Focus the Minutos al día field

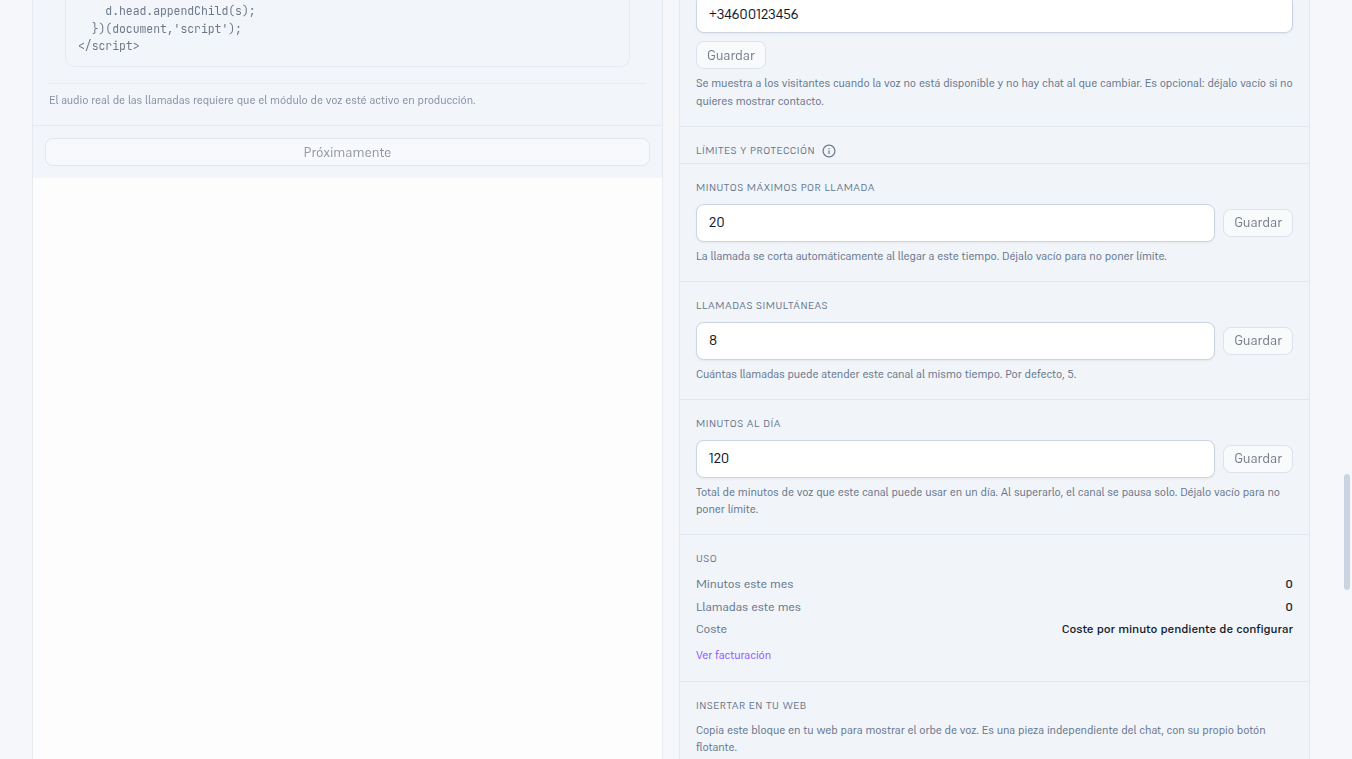coord(955,459)
